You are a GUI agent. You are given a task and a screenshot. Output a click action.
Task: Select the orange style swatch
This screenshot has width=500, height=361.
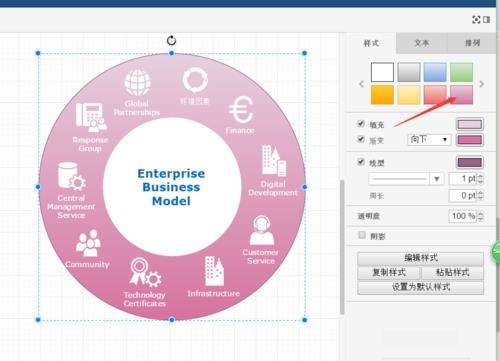382,95
